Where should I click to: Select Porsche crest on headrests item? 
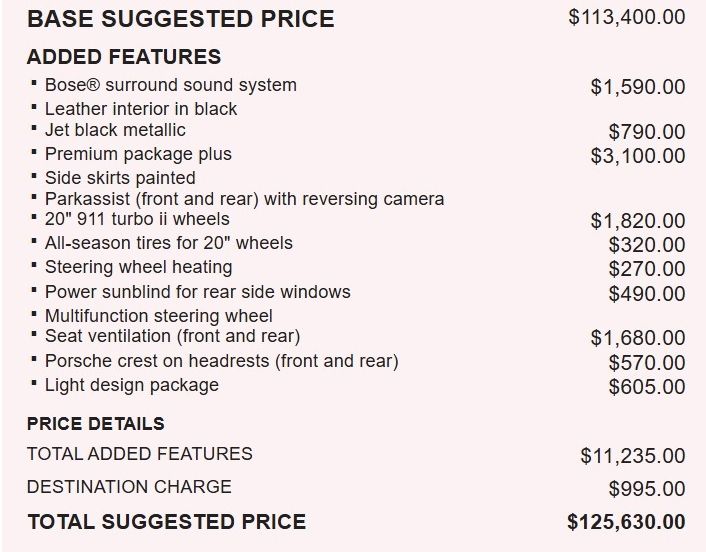point(221,361)
